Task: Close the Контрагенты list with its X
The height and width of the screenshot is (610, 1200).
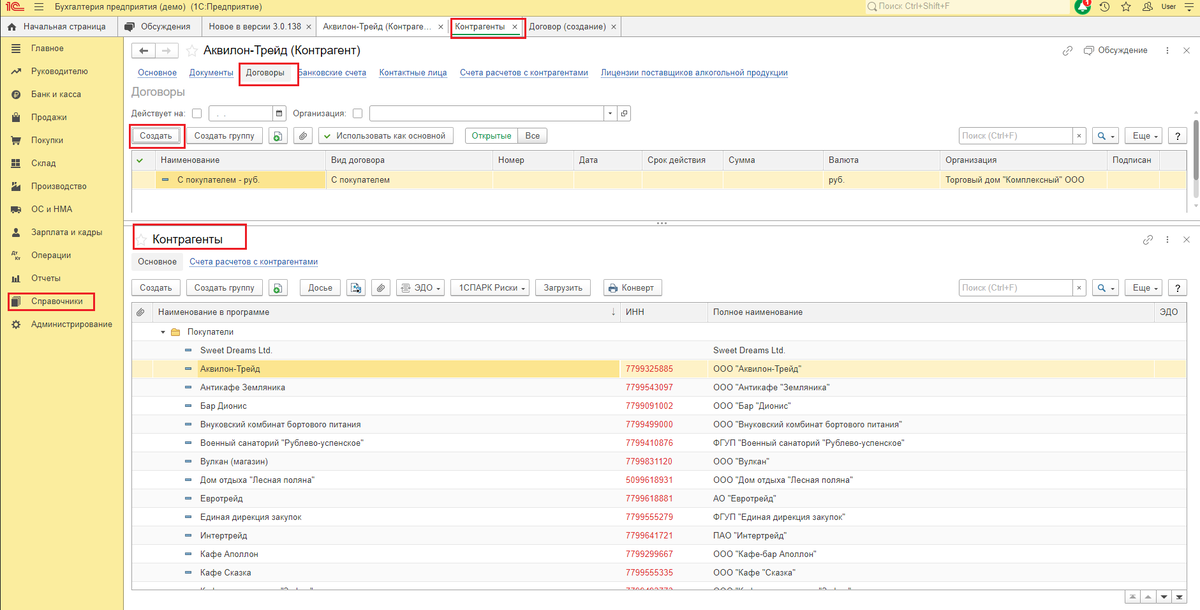Action: tap(1186, 240)
